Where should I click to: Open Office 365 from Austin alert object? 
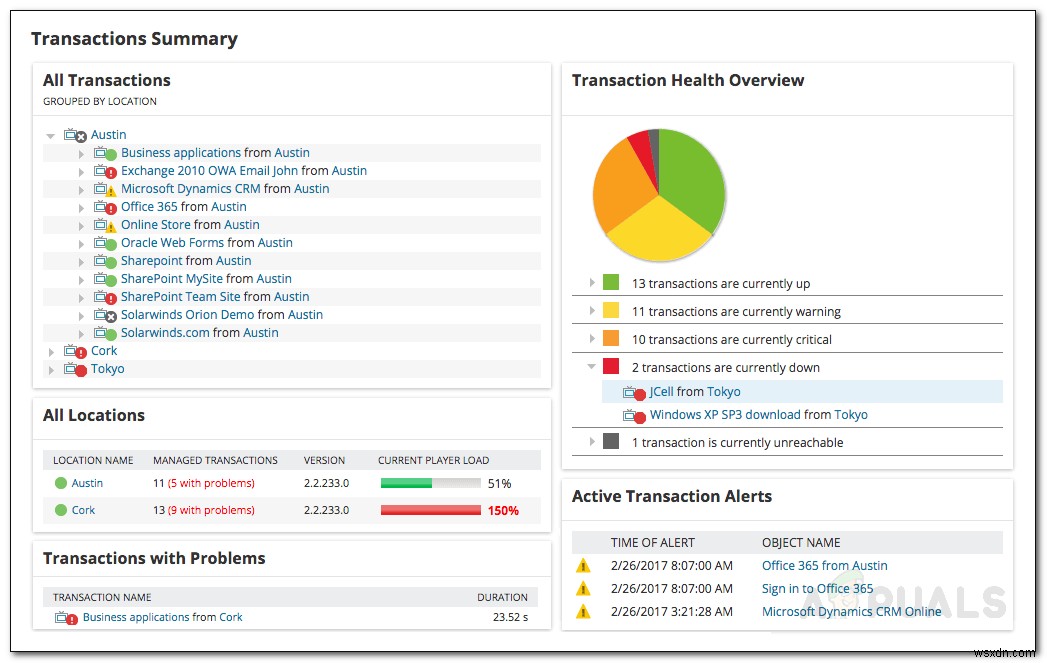pyautogui.click(x=825, y=566)
